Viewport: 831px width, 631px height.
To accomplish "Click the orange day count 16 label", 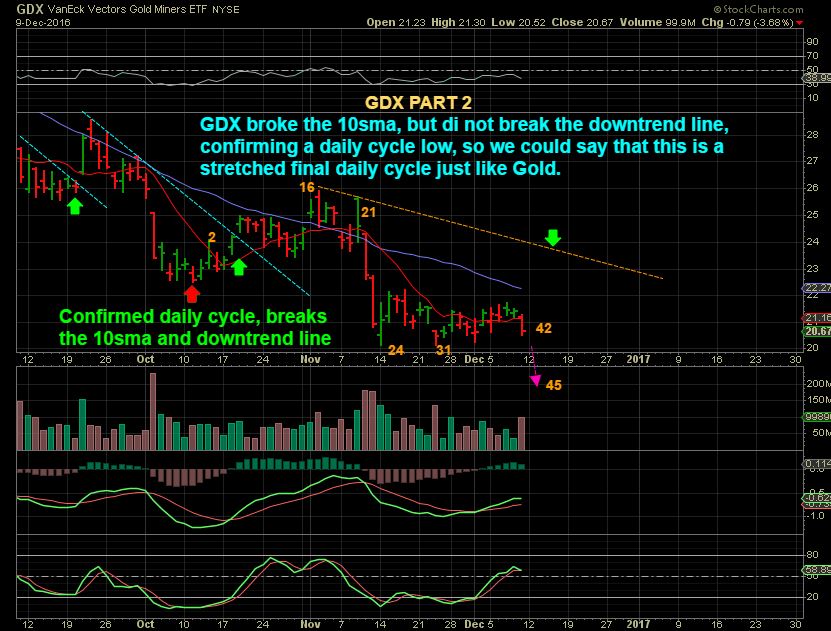I will click(307, 187).
